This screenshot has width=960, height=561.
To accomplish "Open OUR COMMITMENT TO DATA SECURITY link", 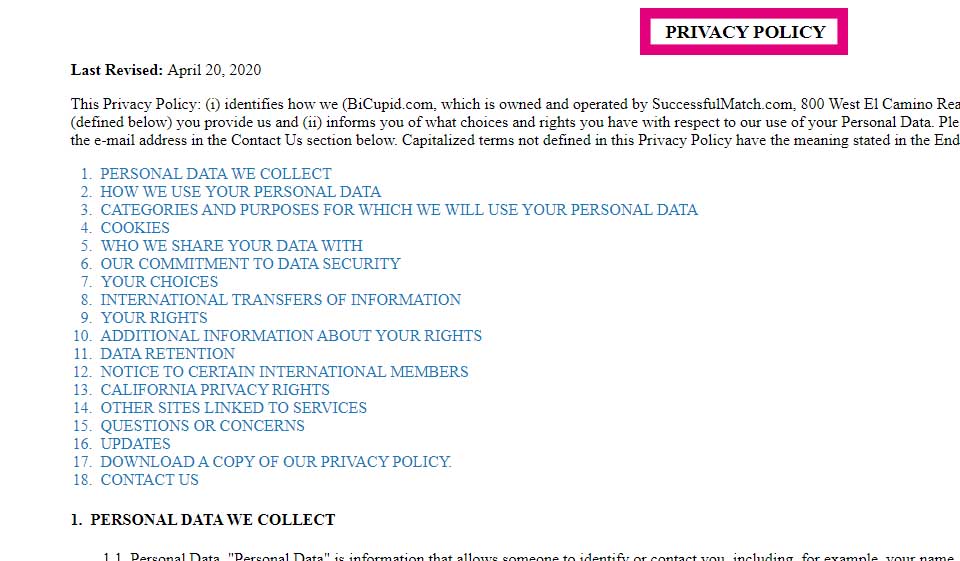I will click(x=250, y=264).
